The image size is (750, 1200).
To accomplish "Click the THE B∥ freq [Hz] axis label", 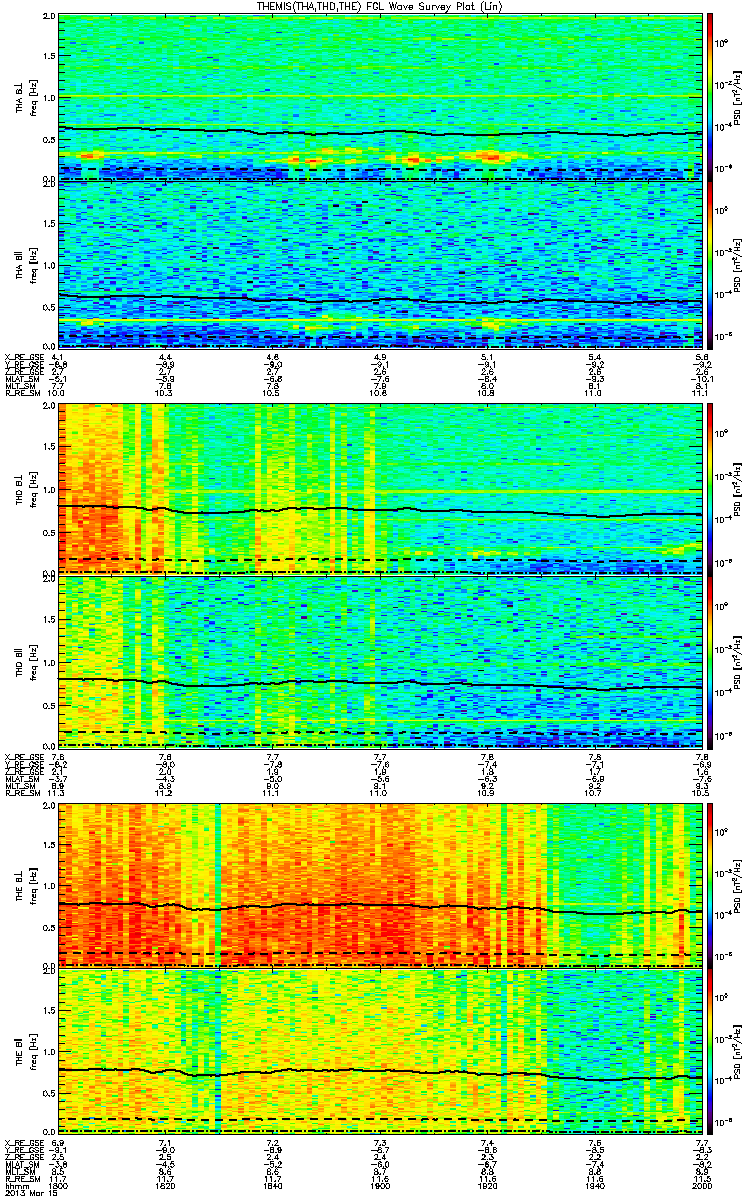I will pyautogui.click(x=24, y=1050).
